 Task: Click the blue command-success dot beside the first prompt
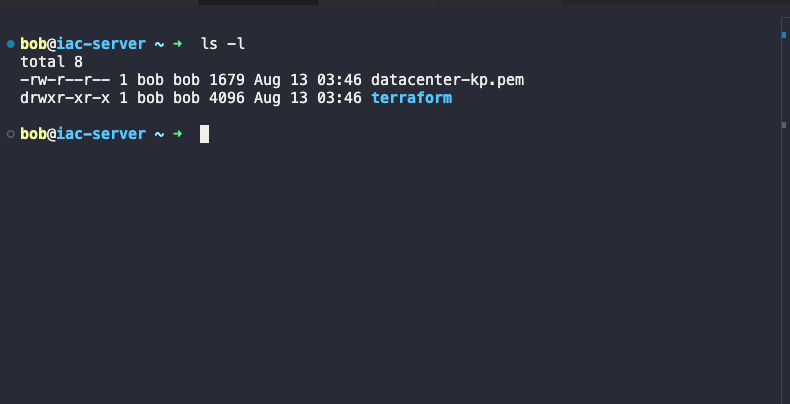(x=11, y=44)
